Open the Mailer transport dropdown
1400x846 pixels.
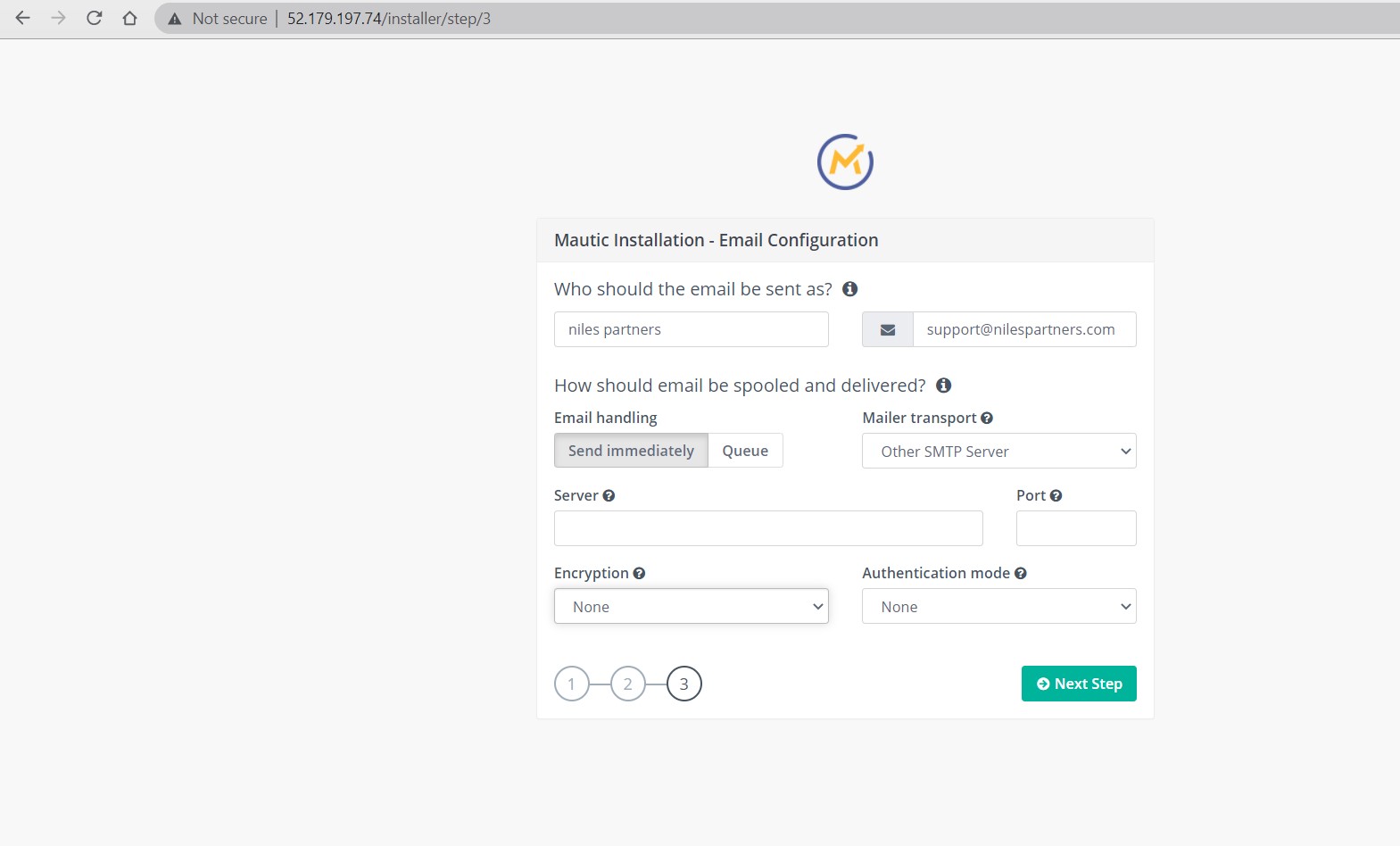pos(998,452)
